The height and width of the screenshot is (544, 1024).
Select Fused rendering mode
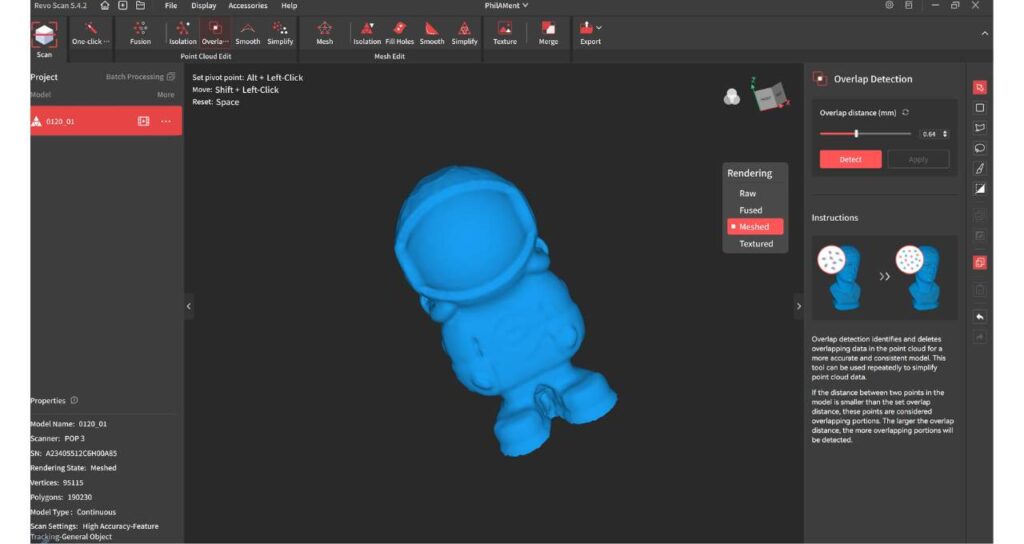pos(750,210)
